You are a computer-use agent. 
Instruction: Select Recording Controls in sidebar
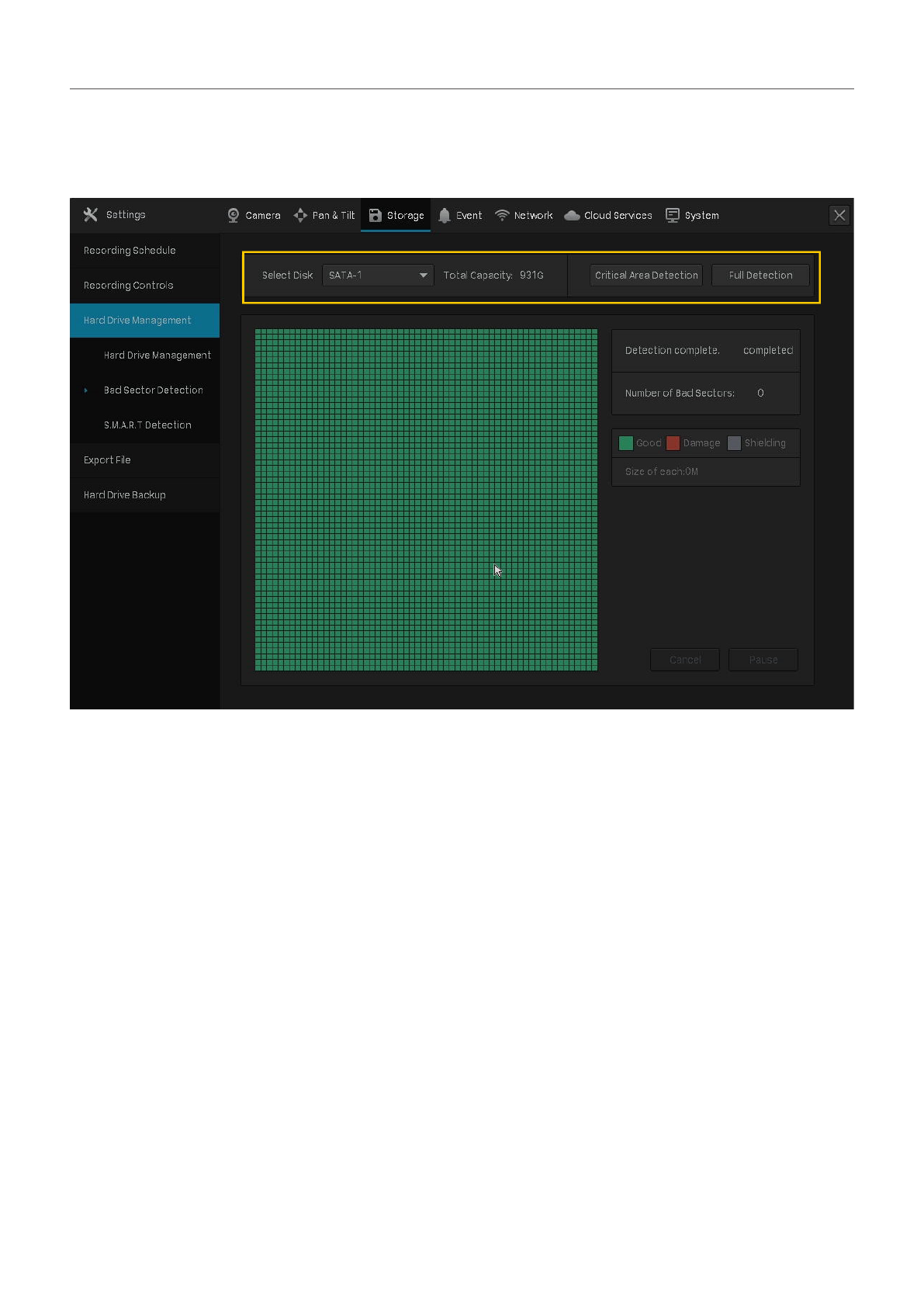(x=129, y=286)
